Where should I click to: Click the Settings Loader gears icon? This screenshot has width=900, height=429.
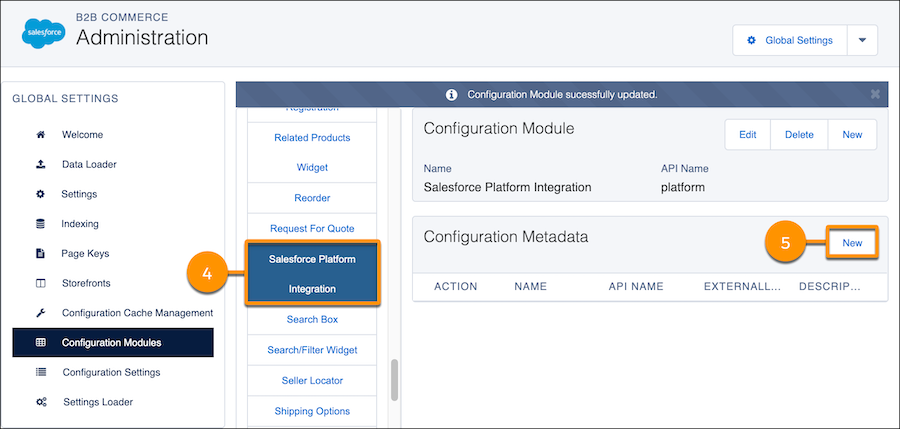click(x=41, y=402)
